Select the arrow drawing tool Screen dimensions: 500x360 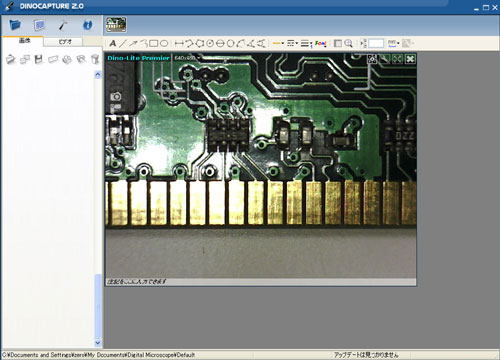[x=133, y=43]
